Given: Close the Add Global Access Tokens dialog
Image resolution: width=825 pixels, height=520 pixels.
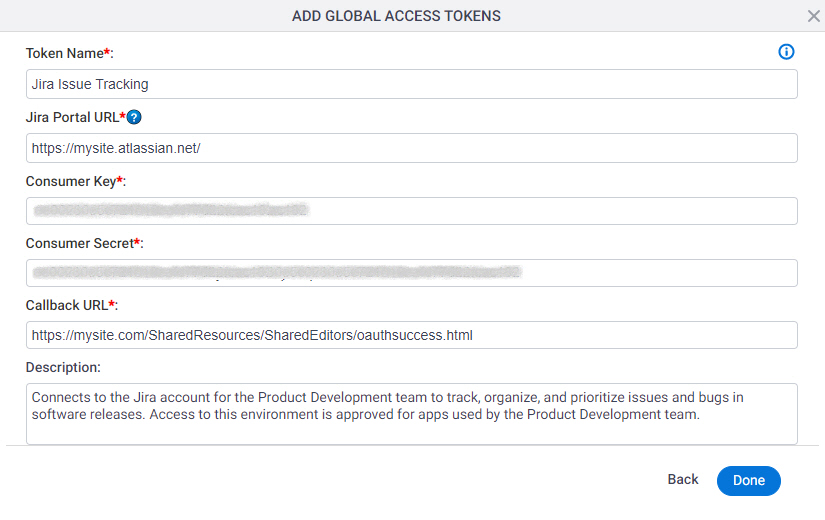Looking at the screenshot, I should pos(813,16).
